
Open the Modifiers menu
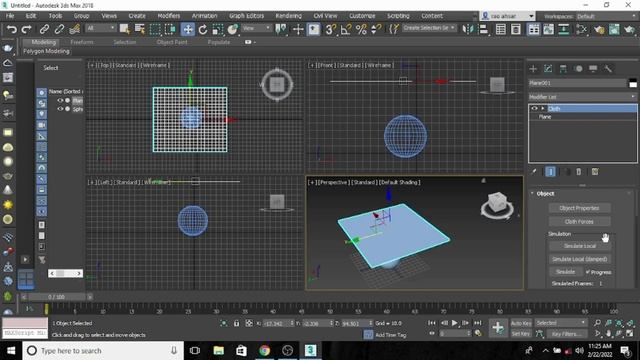coord(169,16)
